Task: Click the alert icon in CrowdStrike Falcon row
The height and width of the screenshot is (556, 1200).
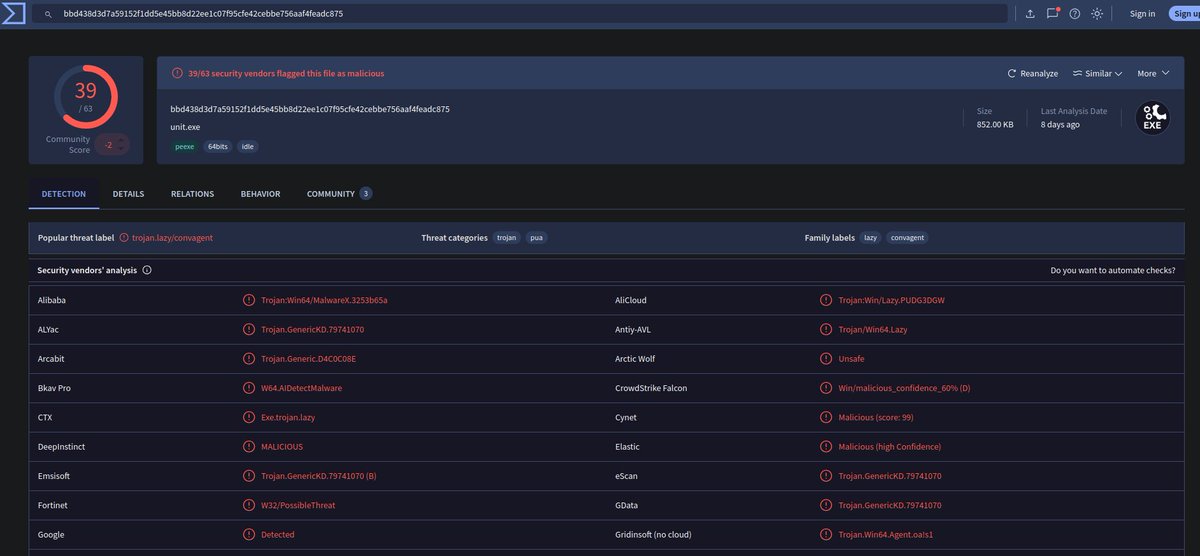Action: (826, 388)
